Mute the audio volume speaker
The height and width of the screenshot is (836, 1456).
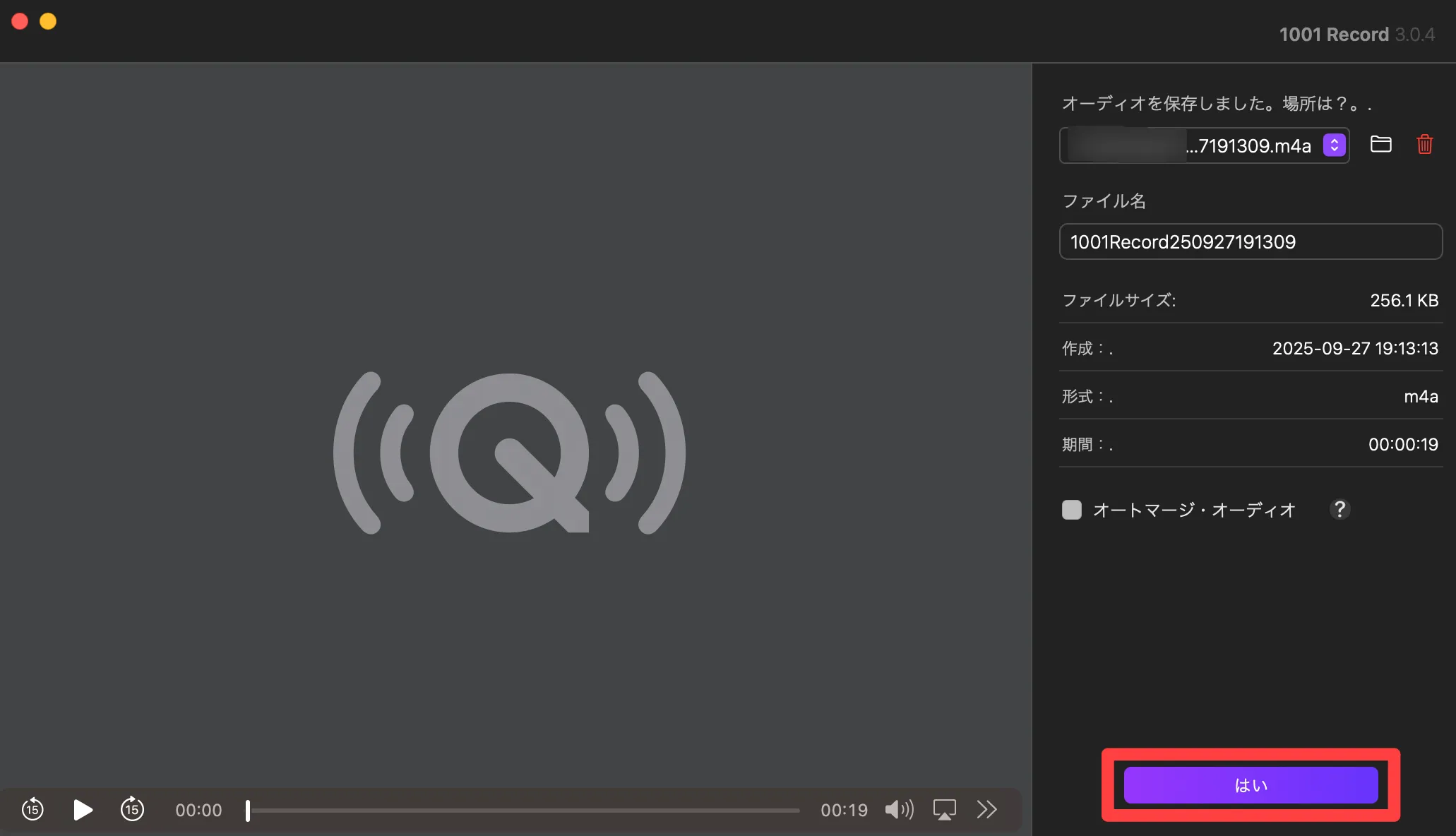point(899,809)
